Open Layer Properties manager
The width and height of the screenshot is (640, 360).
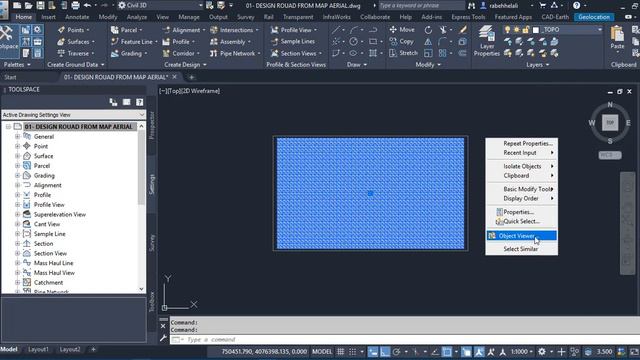click(486, 41)
